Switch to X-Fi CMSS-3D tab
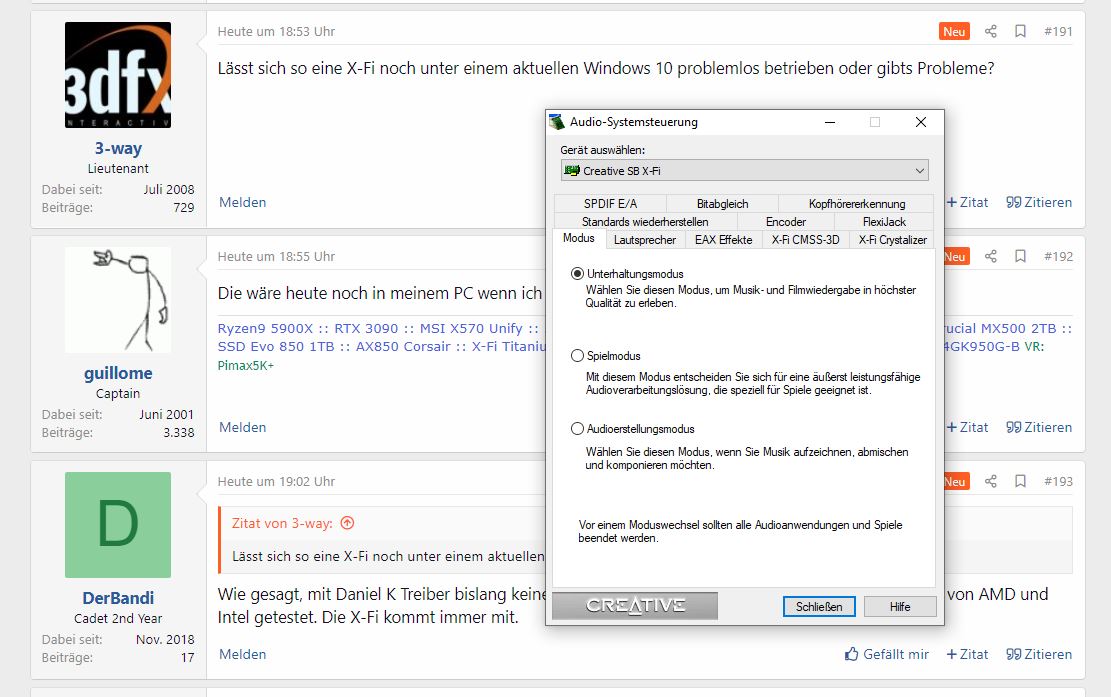Image resolution: width=1111 pixels, height=697 pixels. point(806,240)
